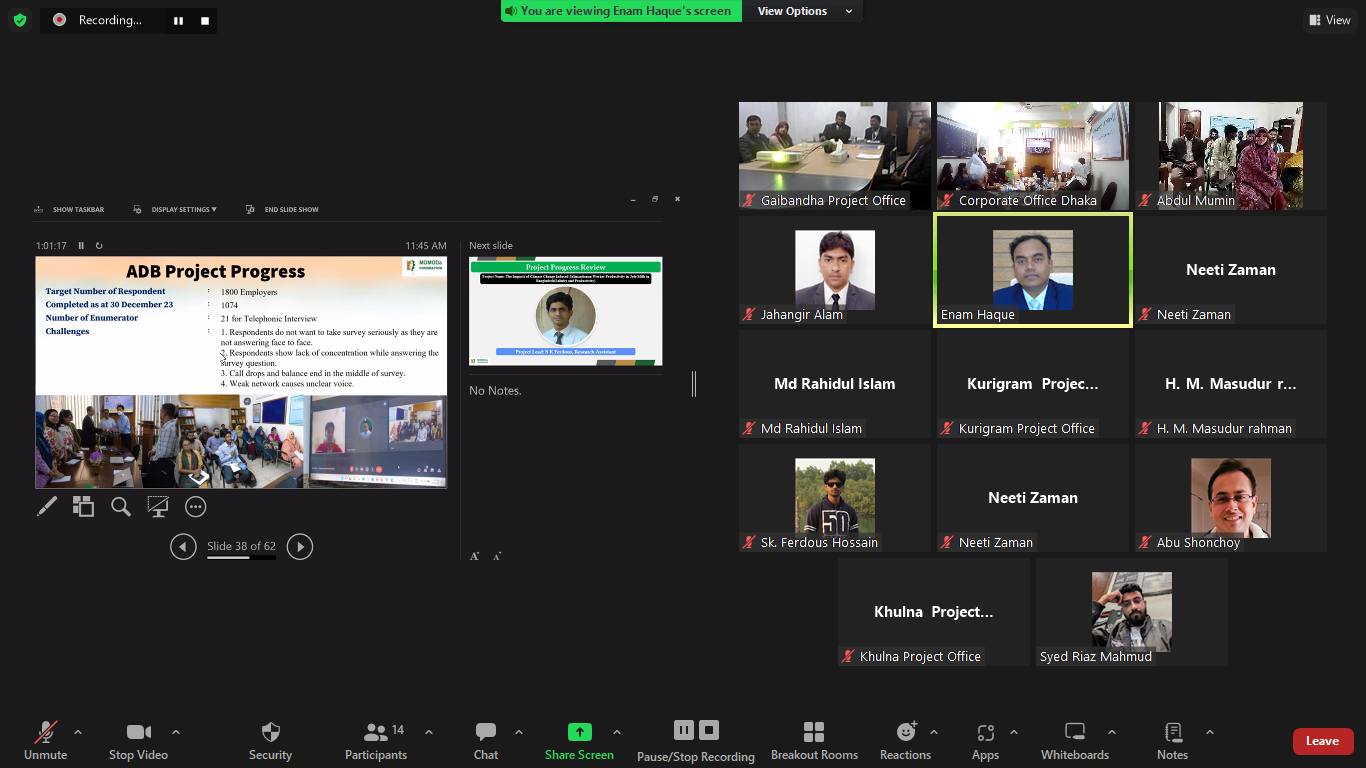Viewport: 1366px width, 768px height.
Task: Expand the View Options dropdown
Action: click(x=804, y=11)
